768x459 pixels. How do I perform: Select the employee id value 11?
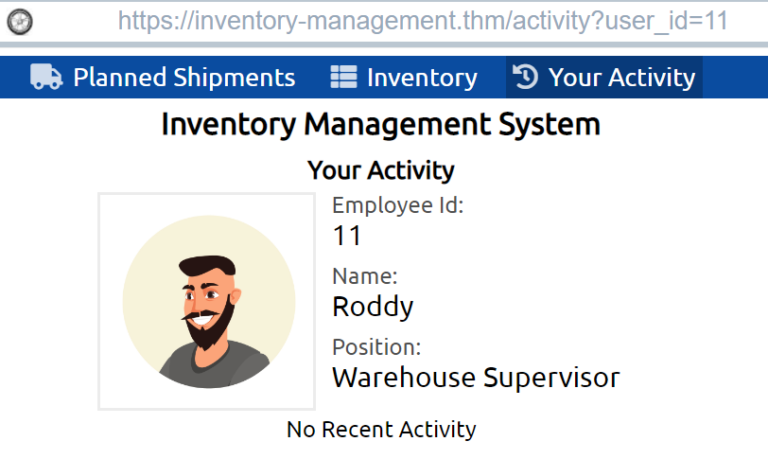pyautogui.click(x=346, y=236)
